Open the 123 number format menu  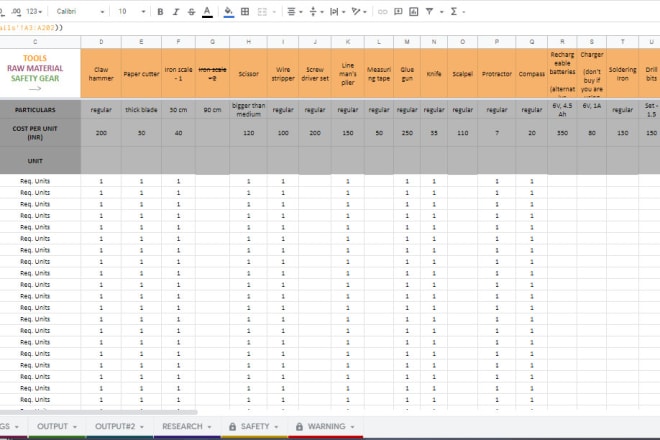coord(34,12)
